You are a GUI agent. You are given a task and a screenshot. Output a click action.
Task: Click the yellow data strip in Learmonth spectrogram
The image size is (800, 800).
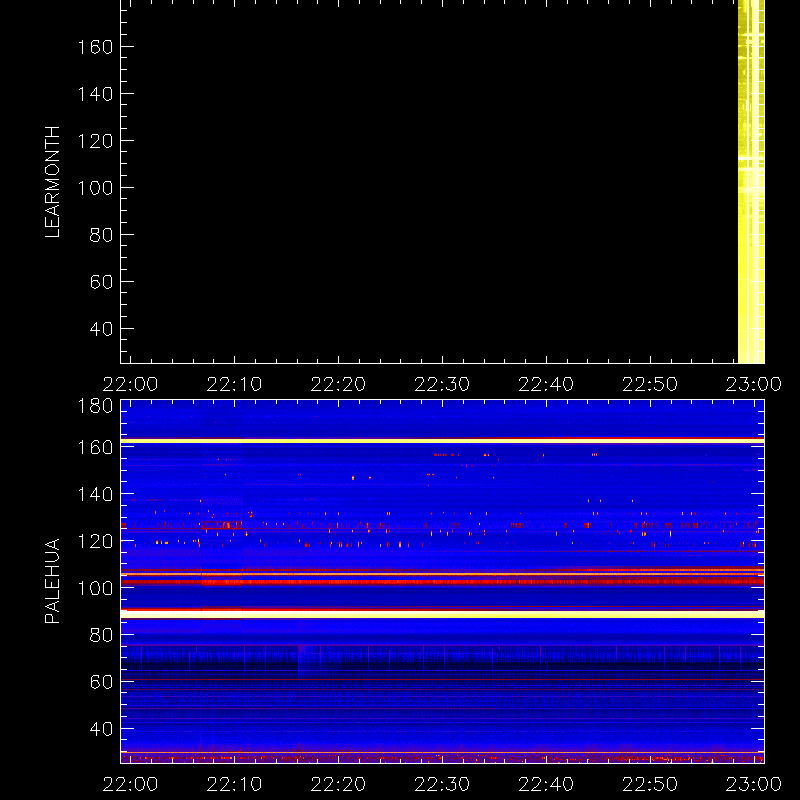click(x=751, y=181)
